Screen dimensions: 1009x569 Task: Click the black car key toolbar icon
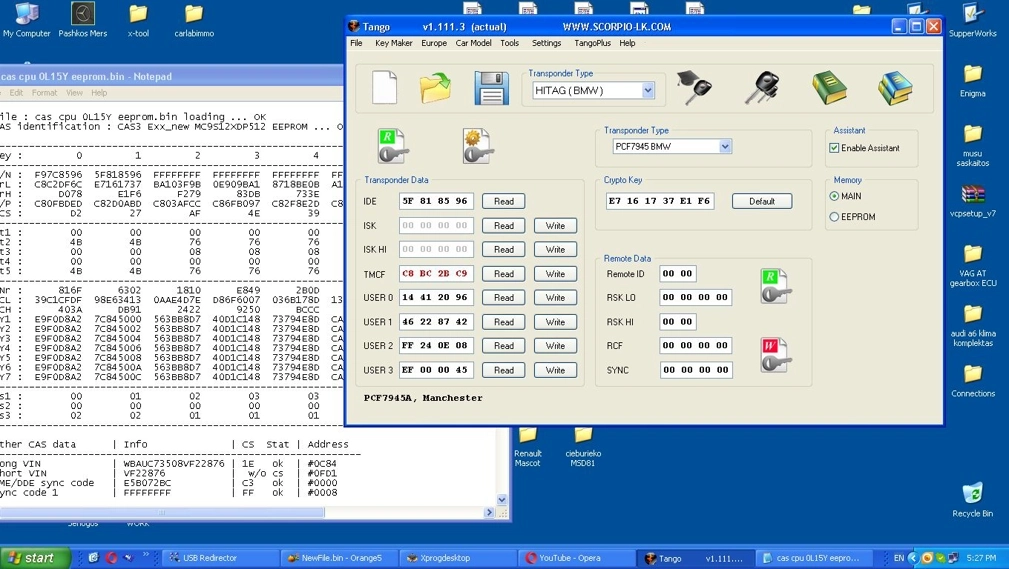(x=763, y=87)
